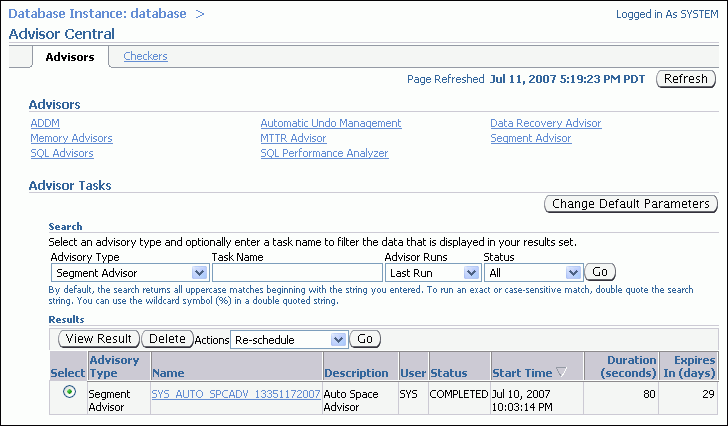Open SYS_AUTO_SPCADV task name link
The height and width of the screenshot is (426, 728).
[x=235, y=394]
